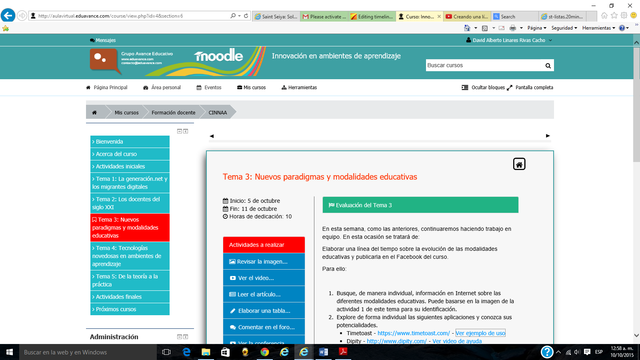Click the browser back arrow button

click(8, 16)
